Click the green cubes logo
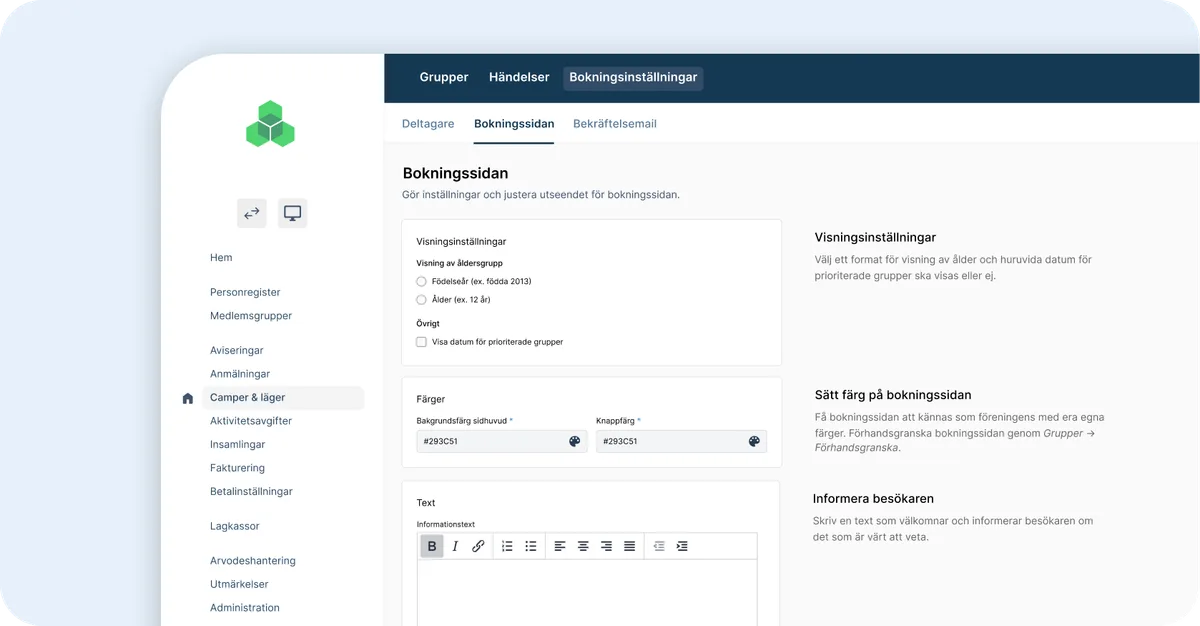This screenshot has width=1200, height=626. point(270,124)
